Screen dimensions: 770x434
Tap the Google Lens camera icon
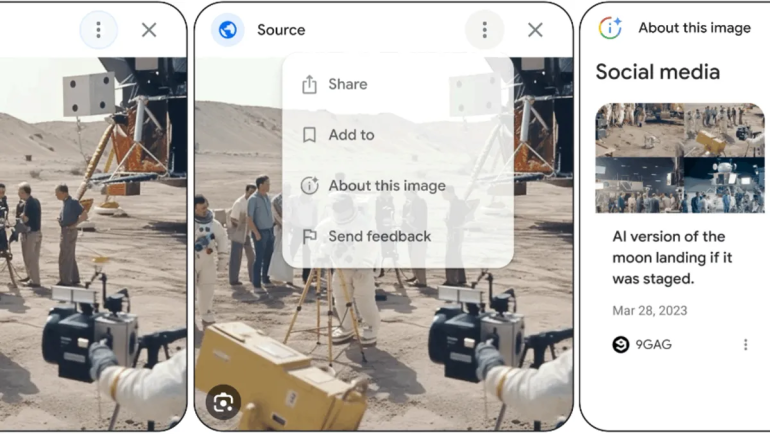click(223, 403)
